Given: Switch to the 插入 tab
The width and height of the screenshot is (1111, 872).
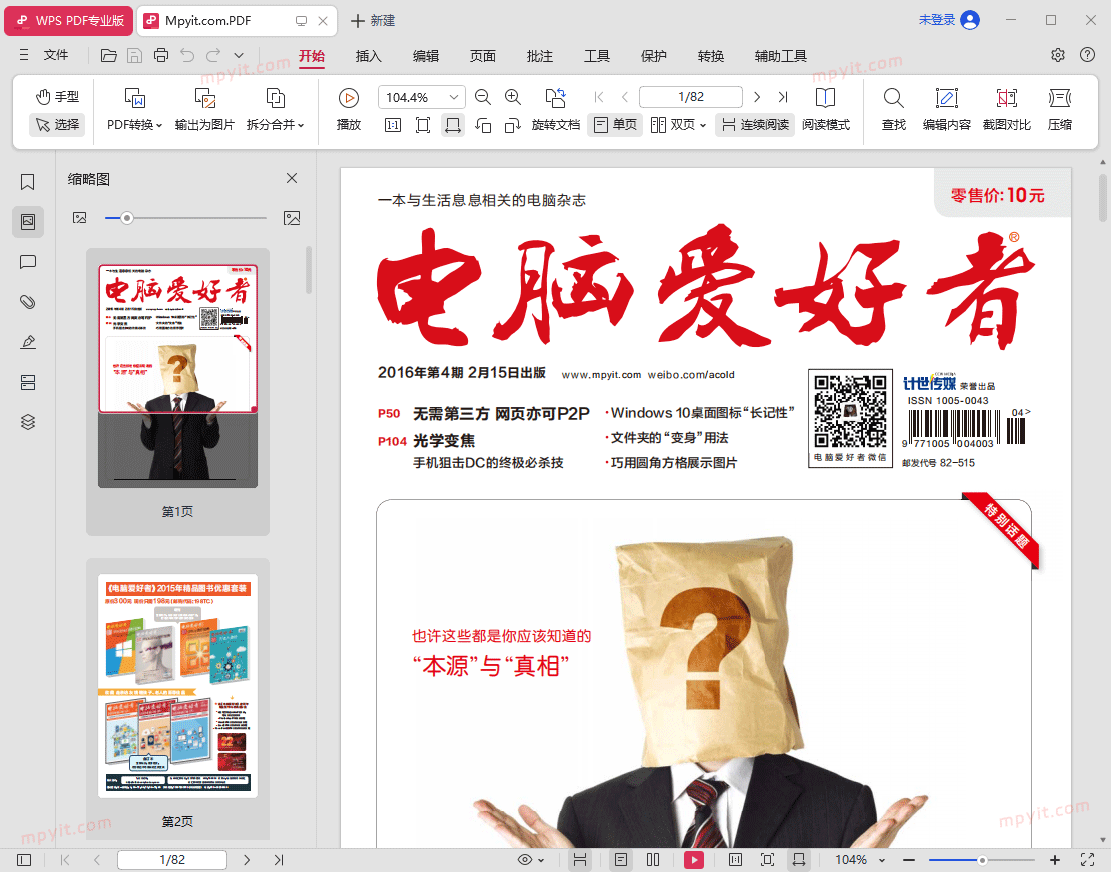Looking at the screenshot, I should pyautogui.click(x=368, y=56).
